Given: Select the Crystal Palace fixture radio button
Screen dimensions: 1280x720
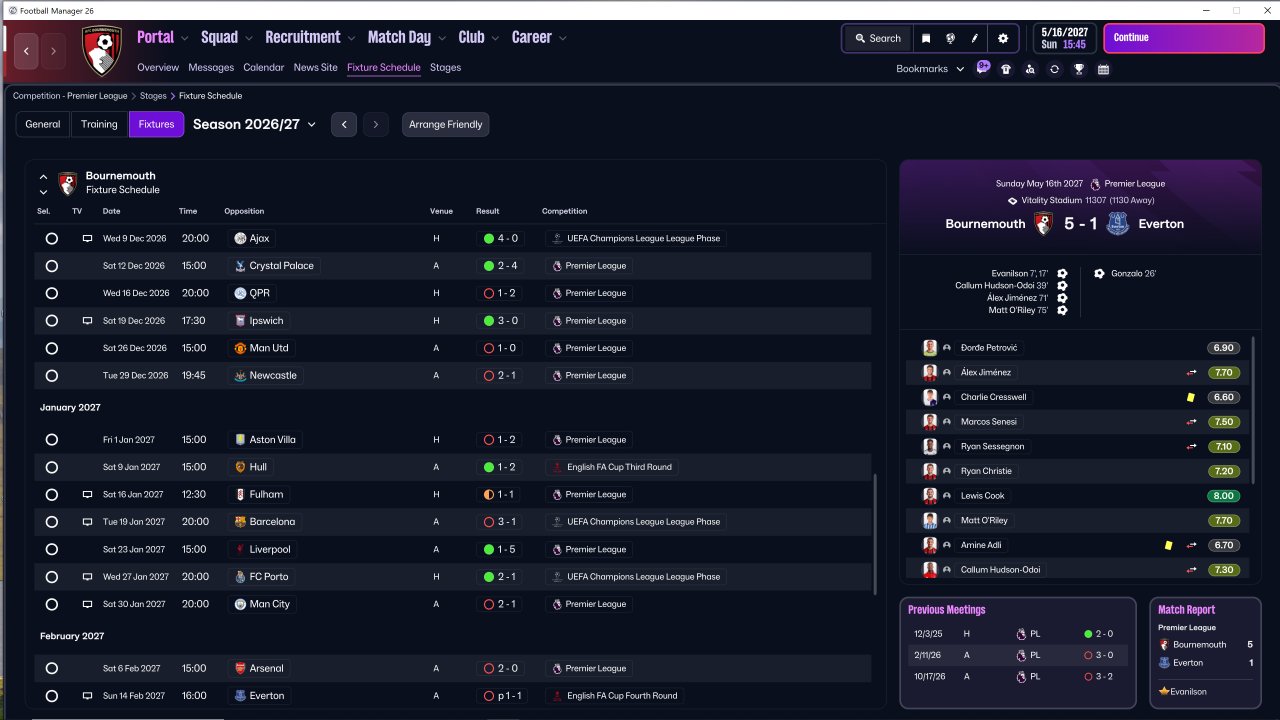Looking at the screenshot, I should tap(52, 266).
